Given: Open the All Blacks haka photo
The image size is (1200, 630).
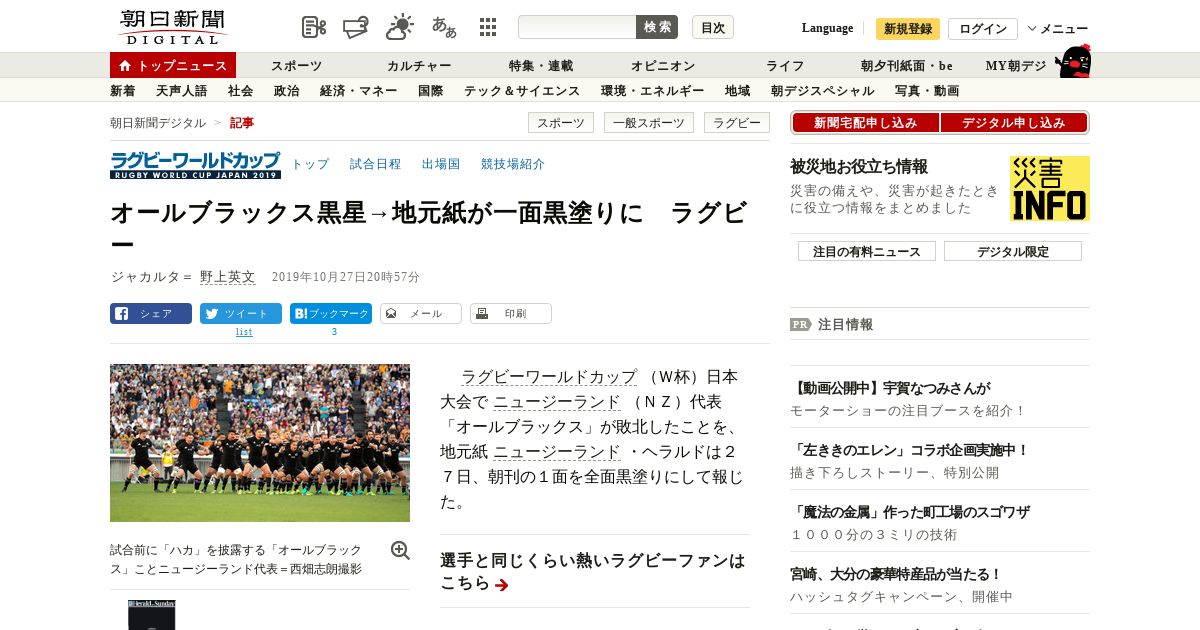Looking at the screenshot, I should click(260, 443).
